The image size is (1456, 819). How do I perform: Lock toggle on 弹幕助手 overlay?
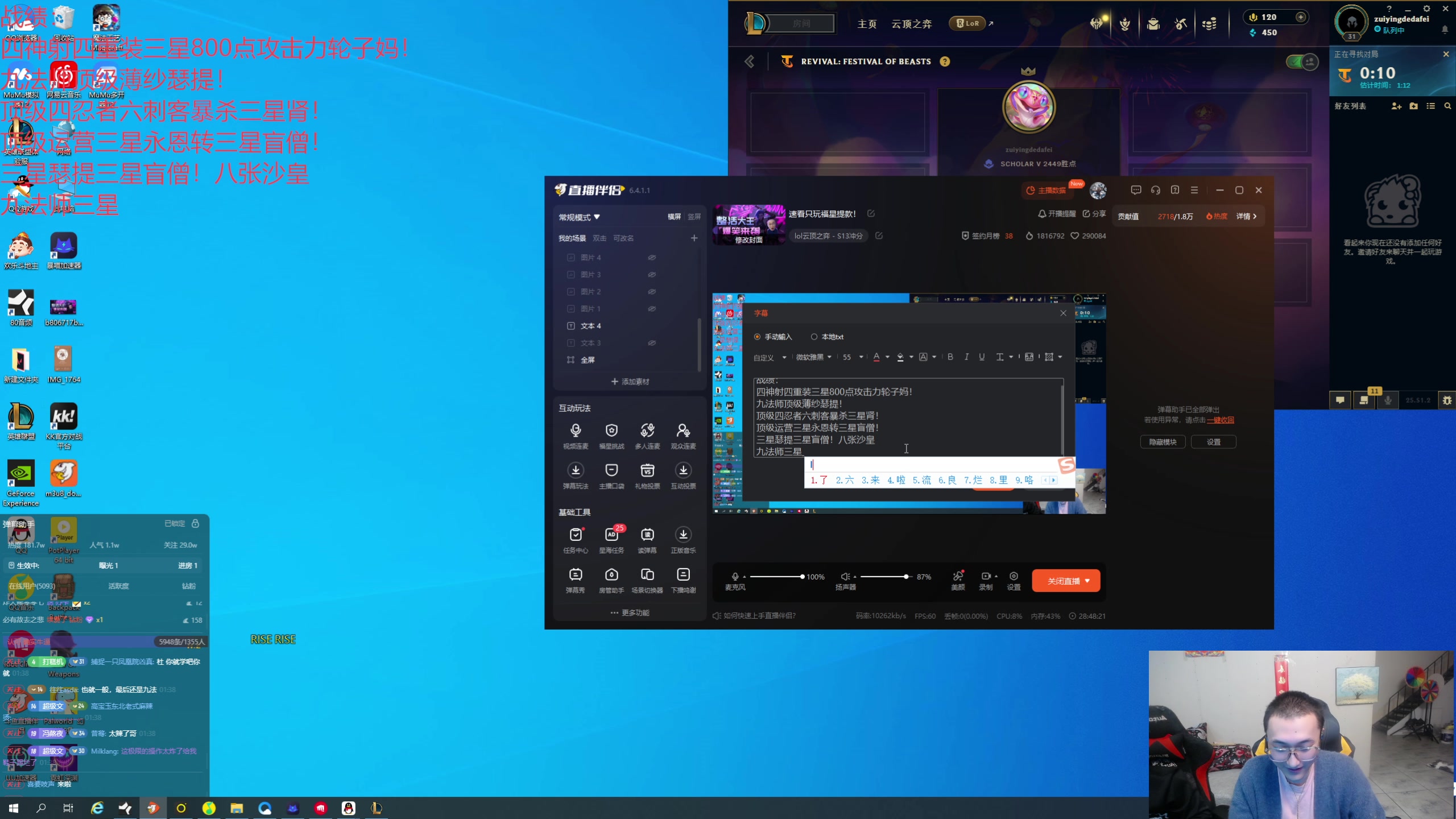[195, 523]
